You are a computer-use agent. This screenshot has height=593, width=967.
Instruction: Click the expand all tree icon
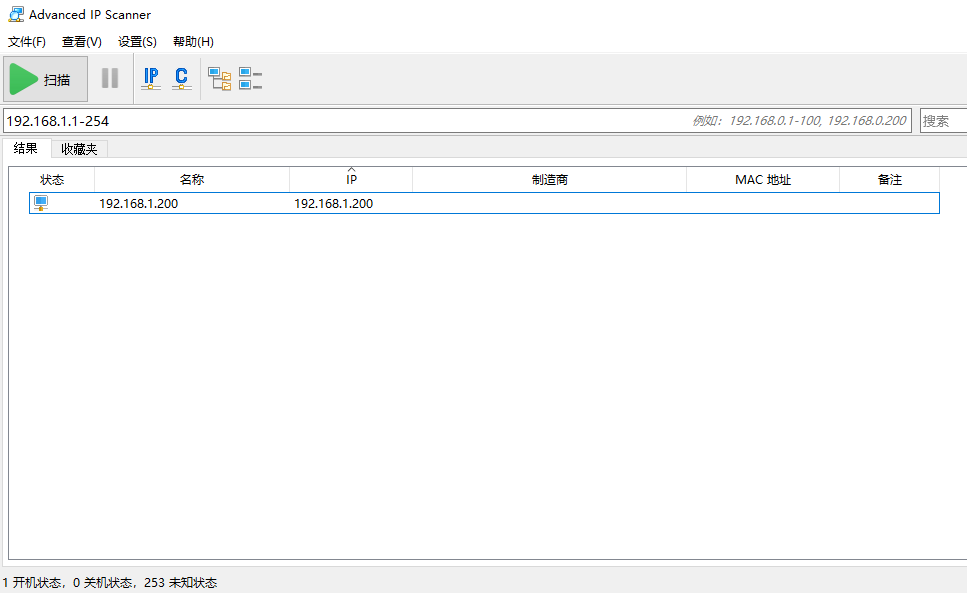(220, 79)
